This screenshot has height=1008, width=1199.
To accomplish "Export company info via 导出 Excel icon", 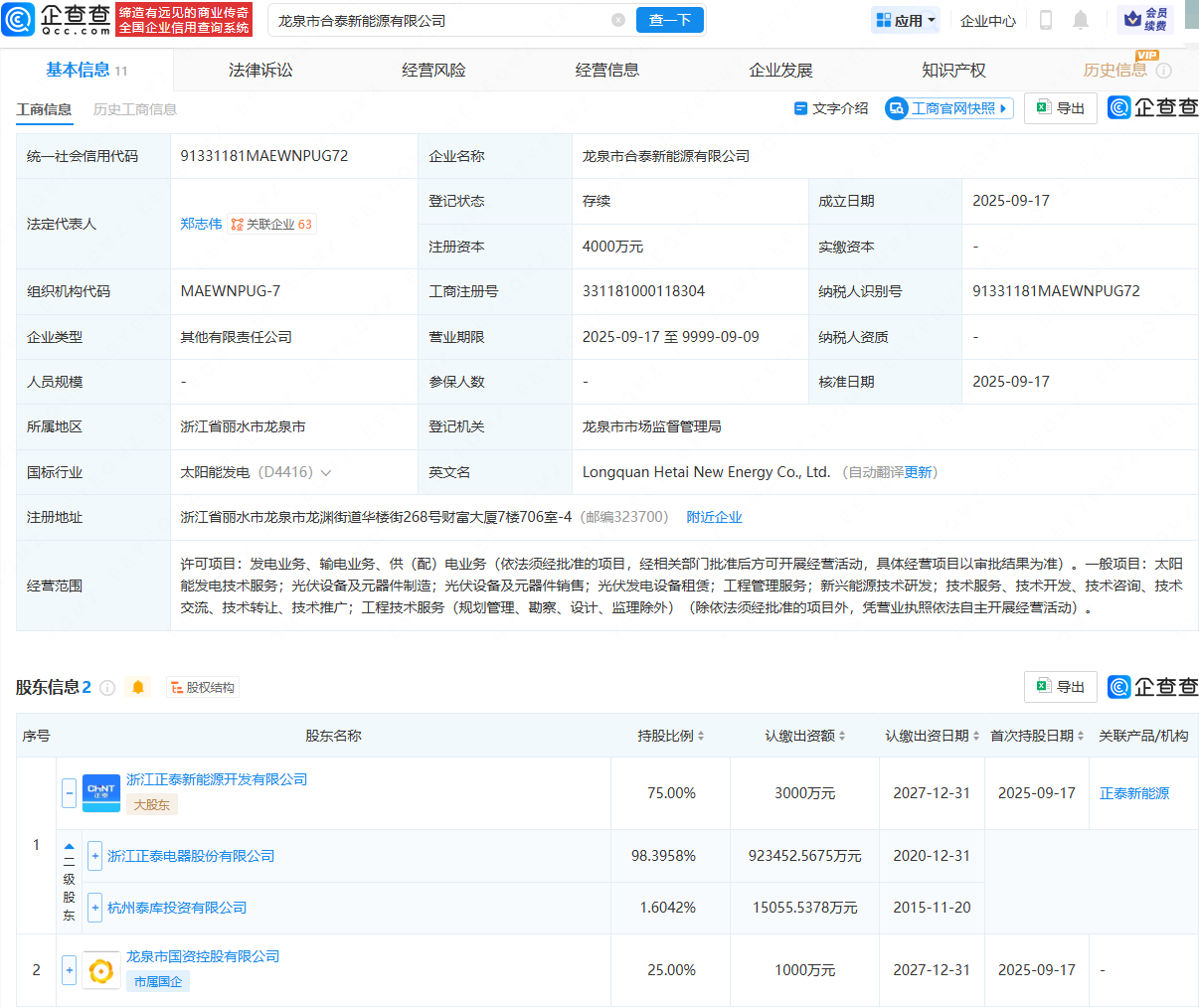I will point(1060,108).
